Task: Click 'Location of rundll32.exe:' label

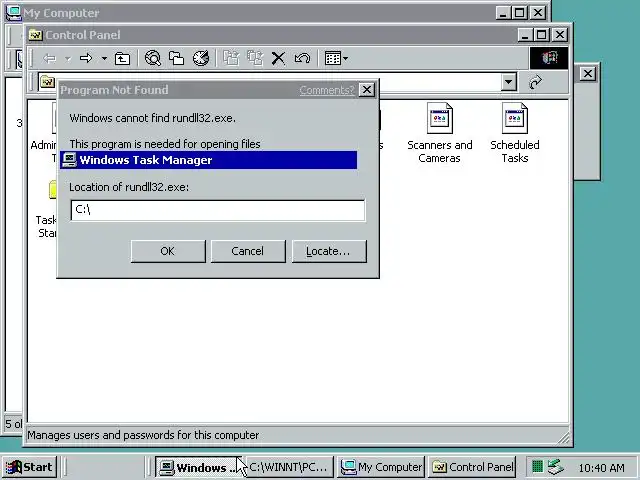Action: [129, 187]
